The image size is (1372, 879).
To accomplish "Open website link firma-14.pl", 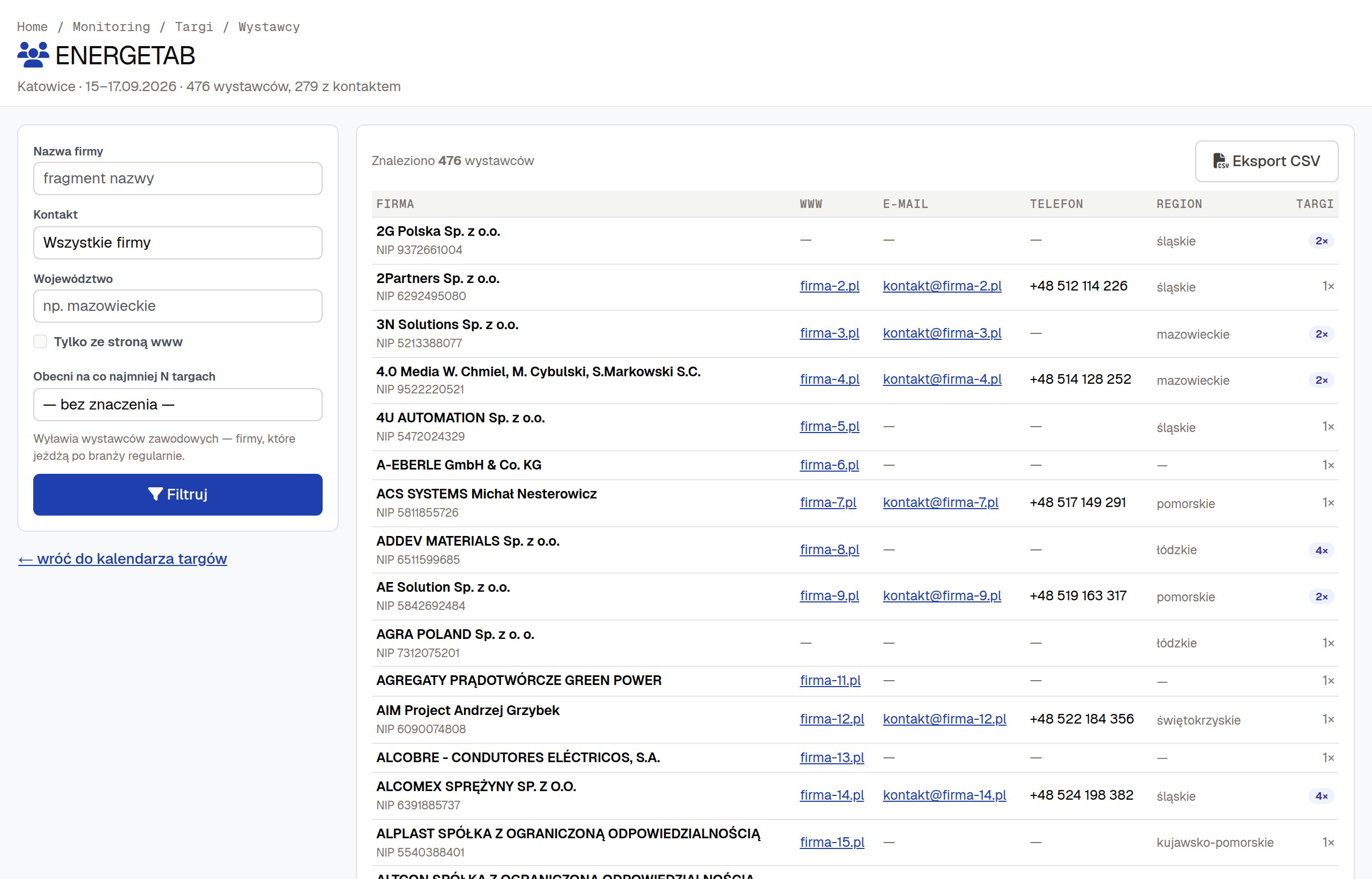I will tap(832, 795).
